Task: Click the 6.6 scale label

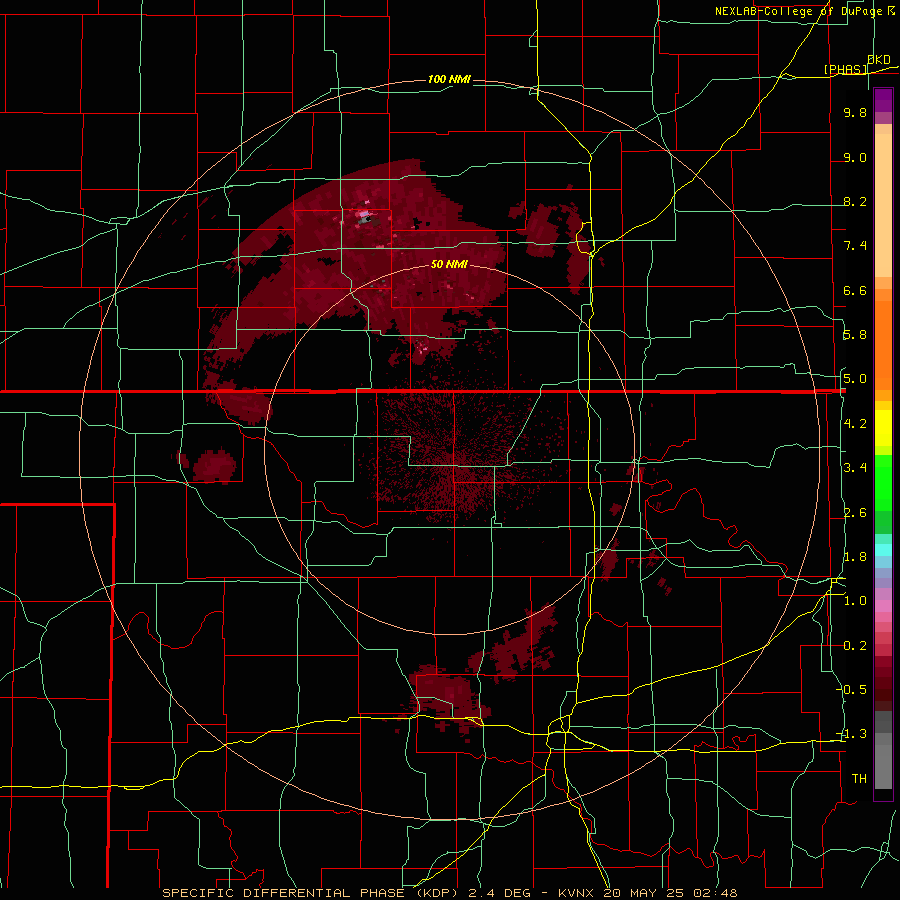Action: pyautogui.click(x=855, y=290)
